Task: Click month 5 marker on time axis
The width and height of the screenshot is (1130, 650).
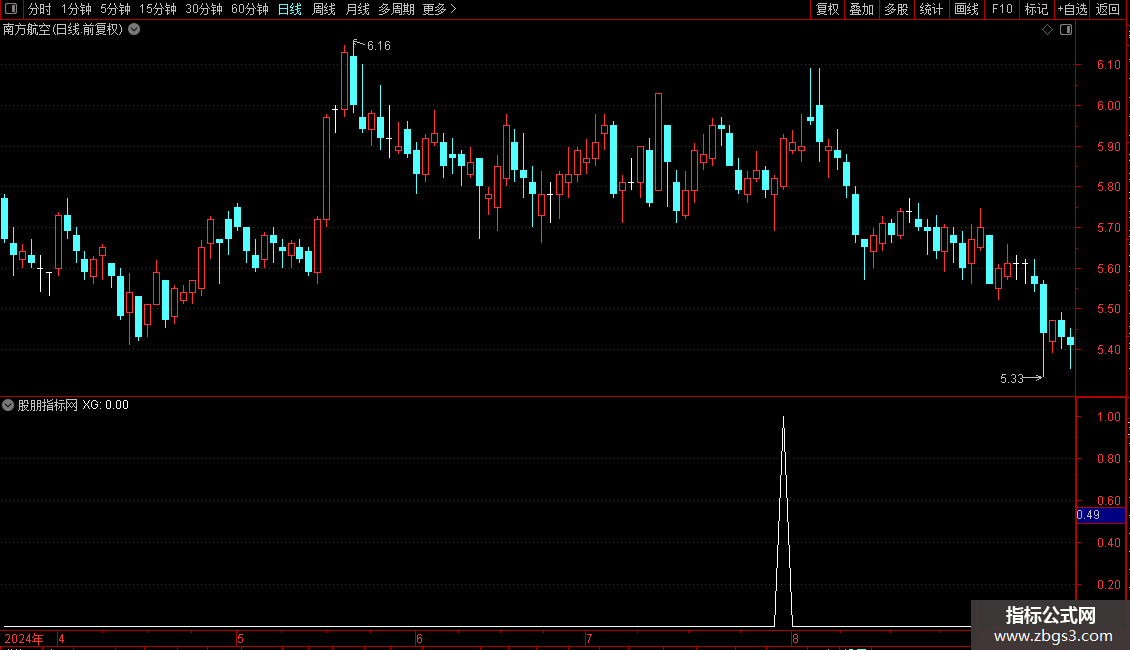Action: pyautogui.click(x=241, y=638)
